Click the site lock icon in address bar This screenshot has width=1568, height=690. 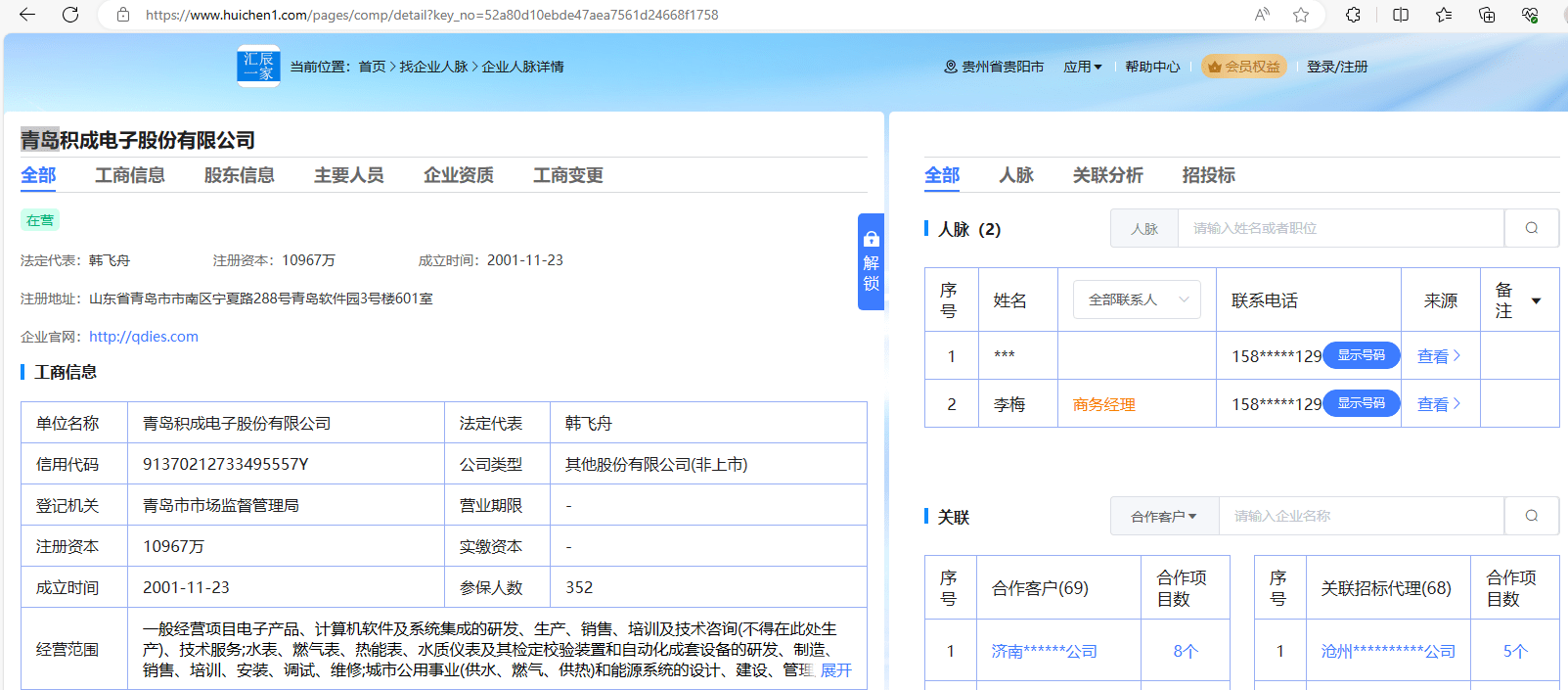pos(123,15)
